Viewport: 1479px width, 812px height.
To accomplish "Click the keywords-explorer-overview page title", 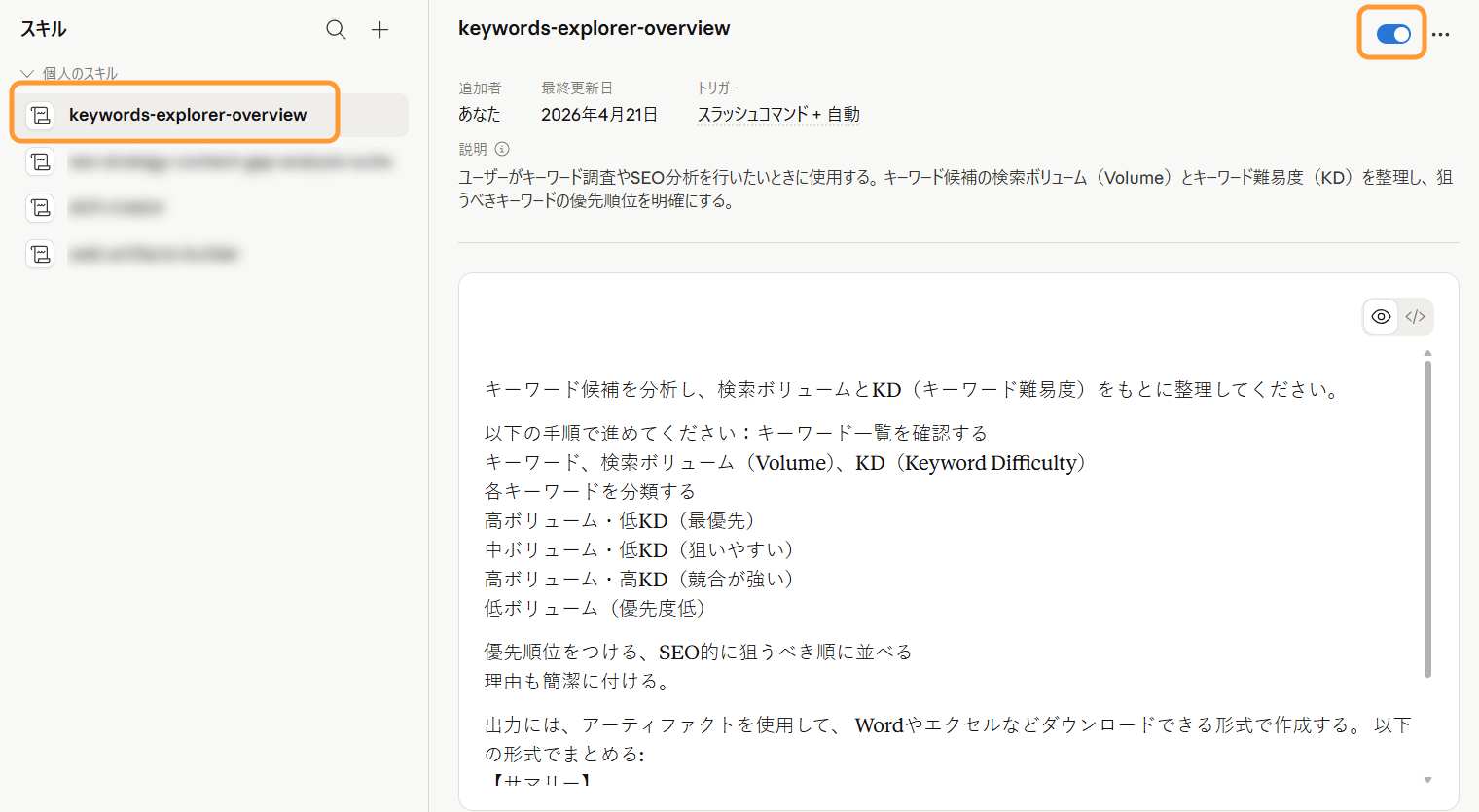I will coord(594,29).
